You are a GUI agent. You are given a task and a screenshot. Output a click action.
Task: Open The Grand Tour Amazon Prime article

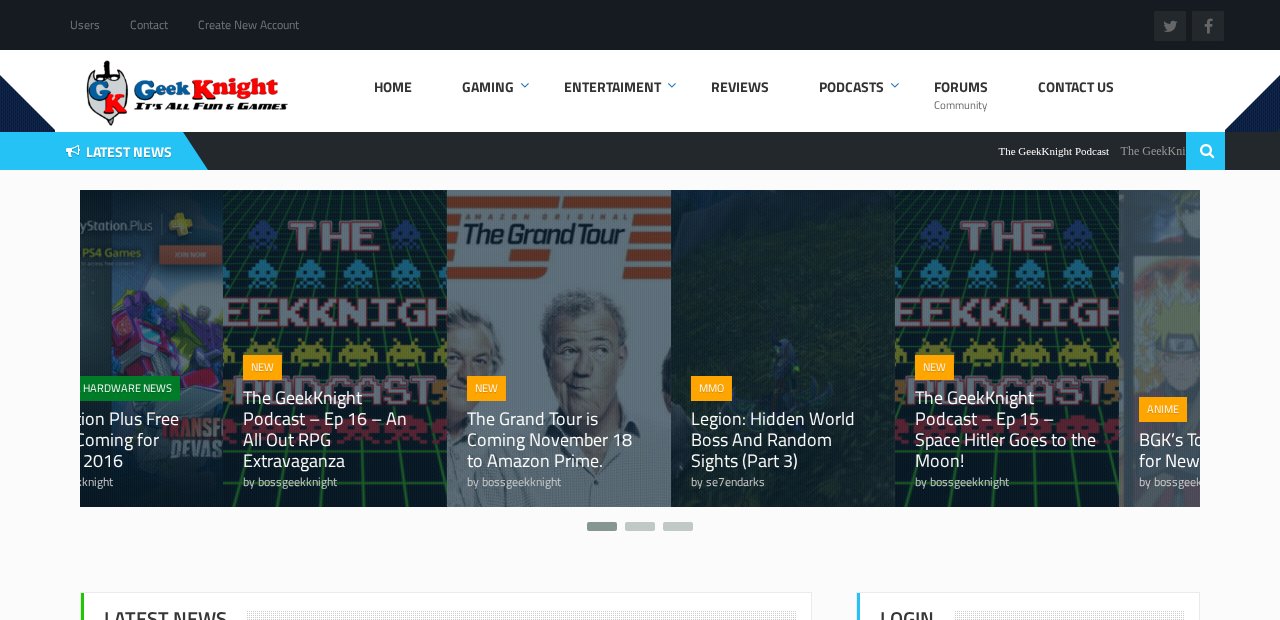click(x=550, y=440)
